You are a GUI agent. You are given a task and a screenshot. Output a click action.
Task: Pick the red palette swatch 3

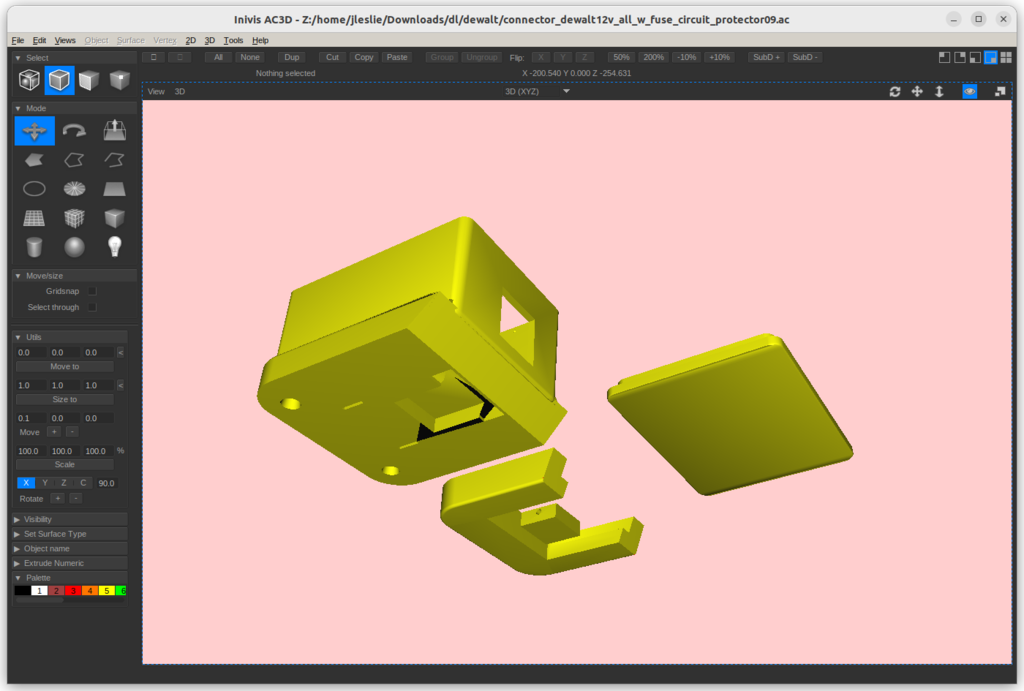click(x=73, y=590)
